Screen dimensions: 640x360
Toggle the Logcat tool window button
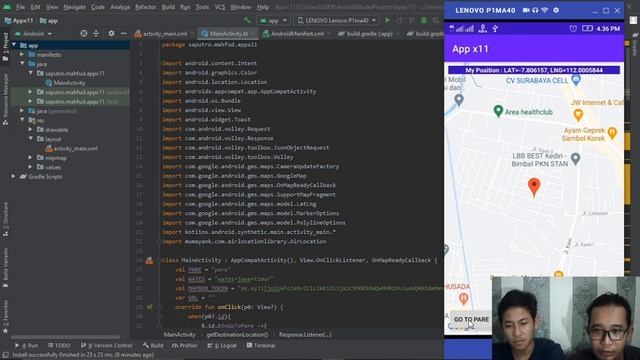coord(222,345)
